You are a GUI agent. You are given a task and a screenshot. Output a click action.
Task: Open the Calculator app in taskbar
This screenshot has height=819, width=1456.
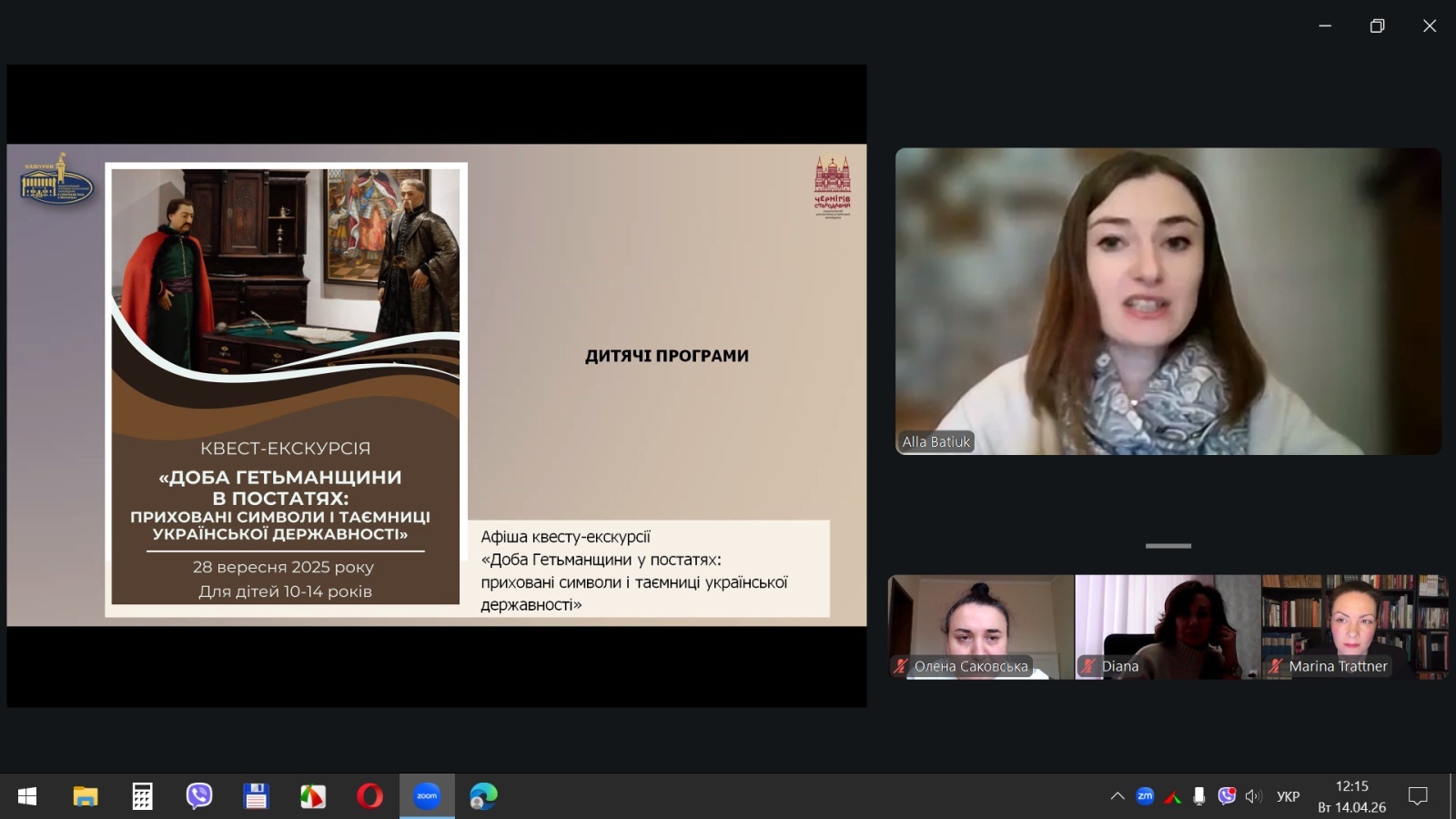[142, 796]
